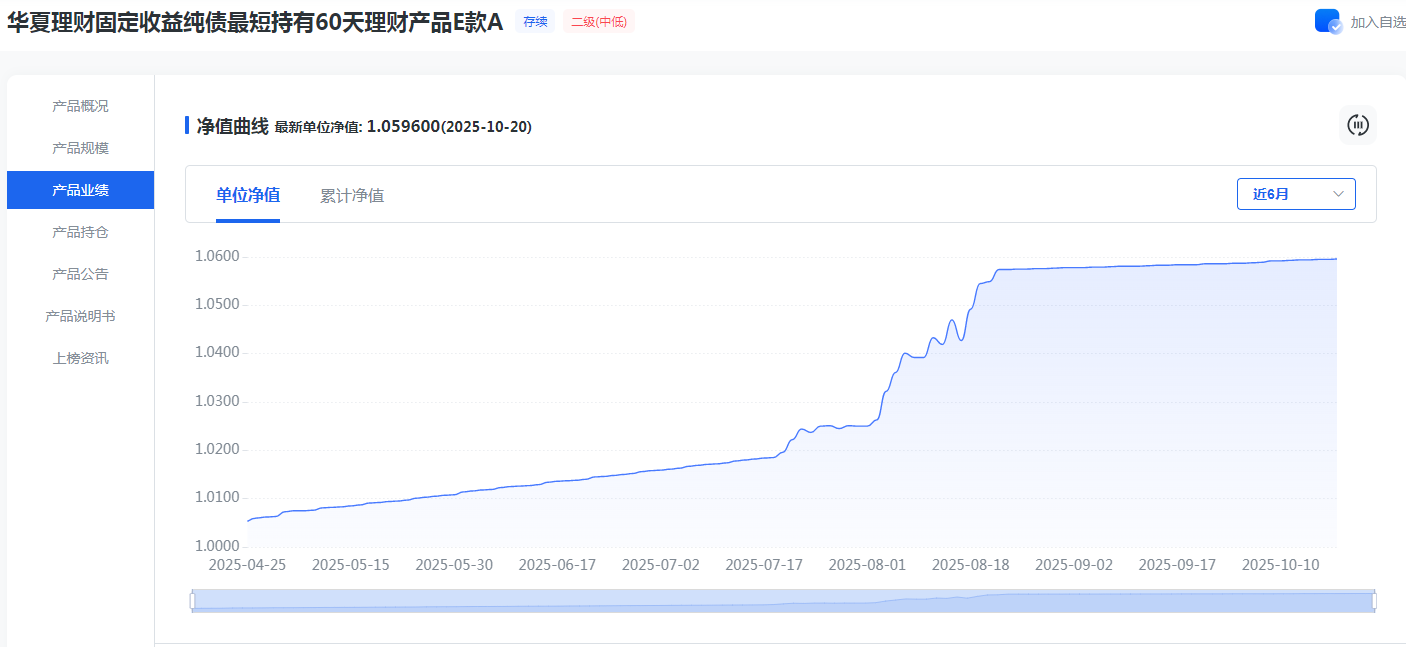Open 产品概况 in the sidebar
Viewport: 1406px width, 647px height.
[x=80, y=106]
